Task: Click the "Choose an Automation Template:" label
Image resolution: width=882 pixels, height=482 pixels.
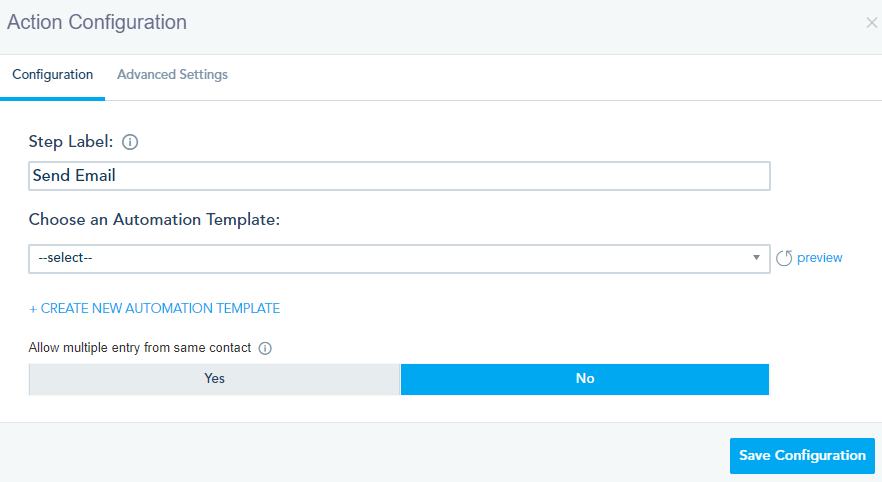Action: coord(154,220)
